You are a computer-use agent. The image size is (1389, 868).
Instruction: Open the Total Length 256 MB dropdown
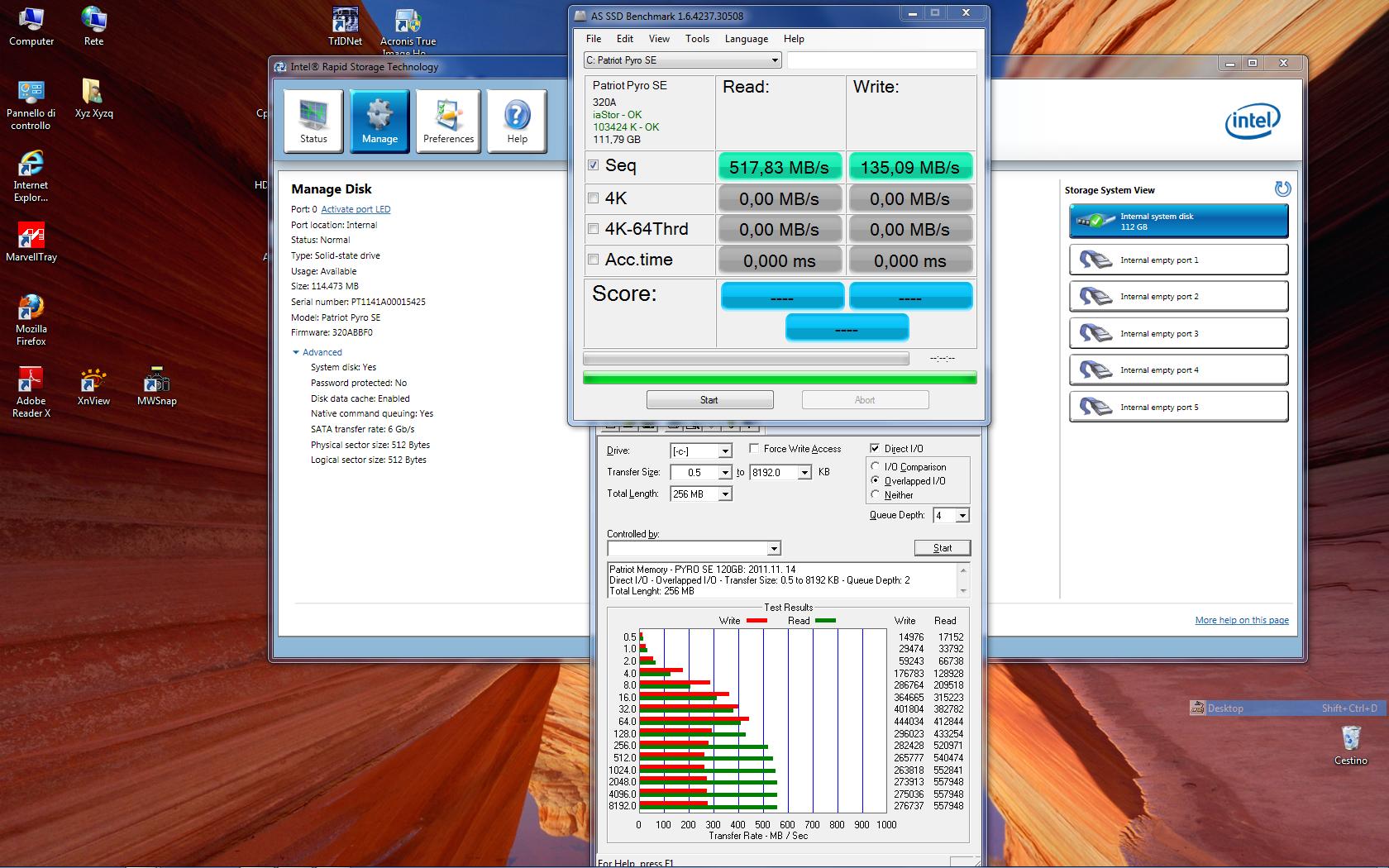(701, 494)
